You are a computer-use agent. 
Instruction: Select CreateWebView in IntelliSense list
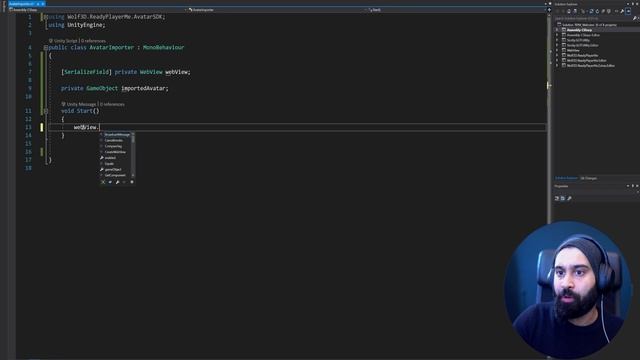(x=116, y=152)
